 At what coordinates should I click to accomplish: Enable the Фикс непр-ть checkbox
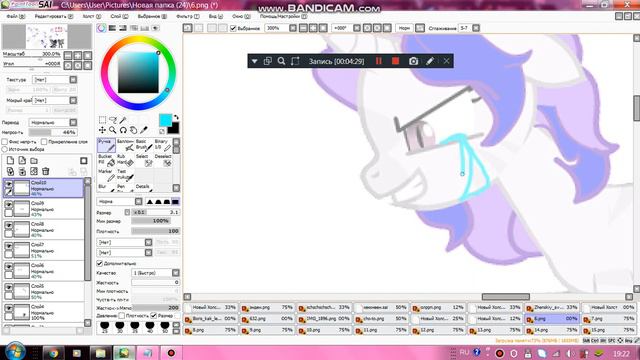point(5,142)
